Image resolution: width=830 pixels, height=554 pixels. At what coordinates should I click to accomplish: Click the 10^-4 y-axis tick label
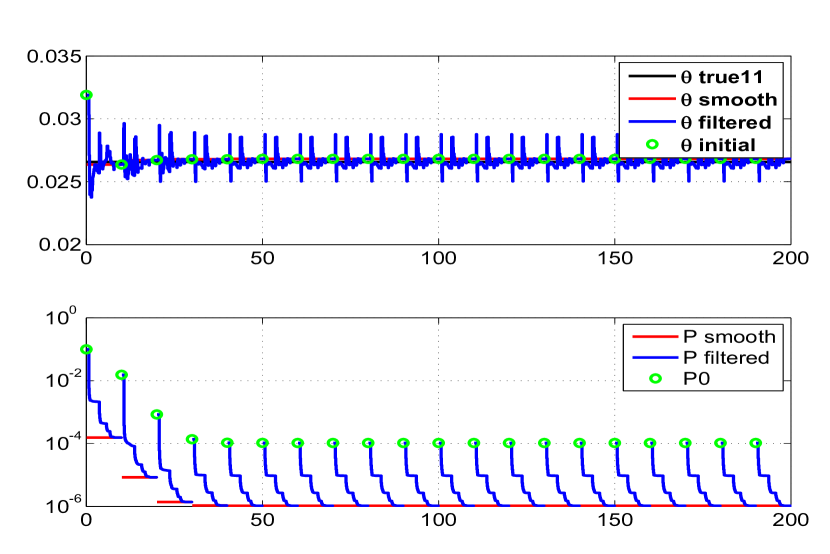(x=61, y=442)
